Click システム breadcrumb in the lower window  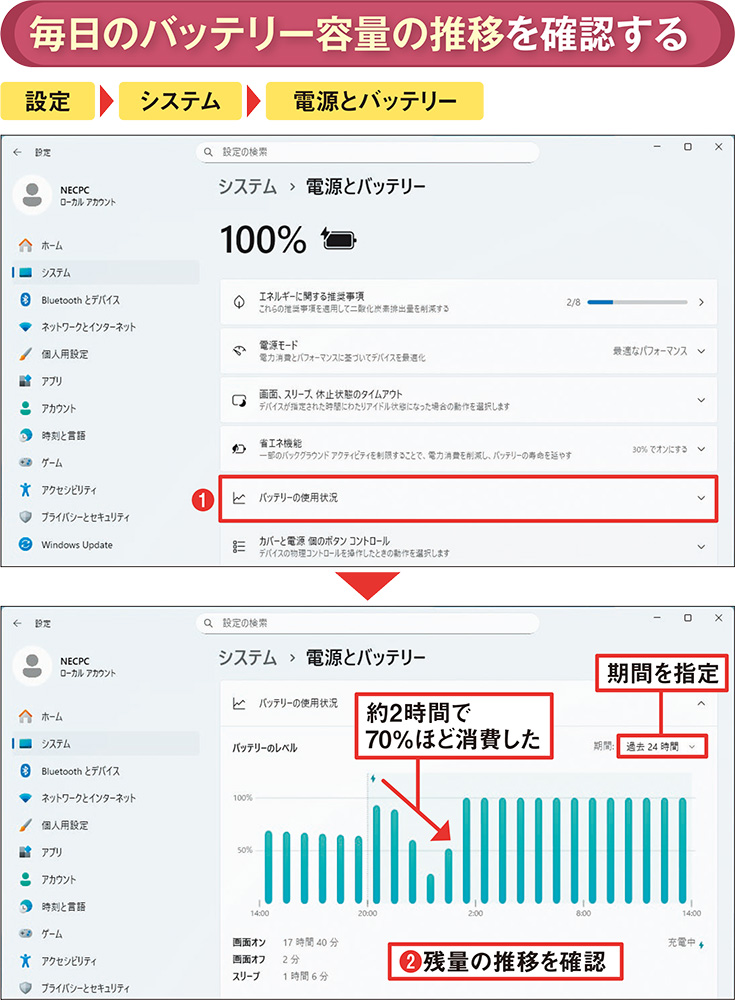tap(248, 658)
